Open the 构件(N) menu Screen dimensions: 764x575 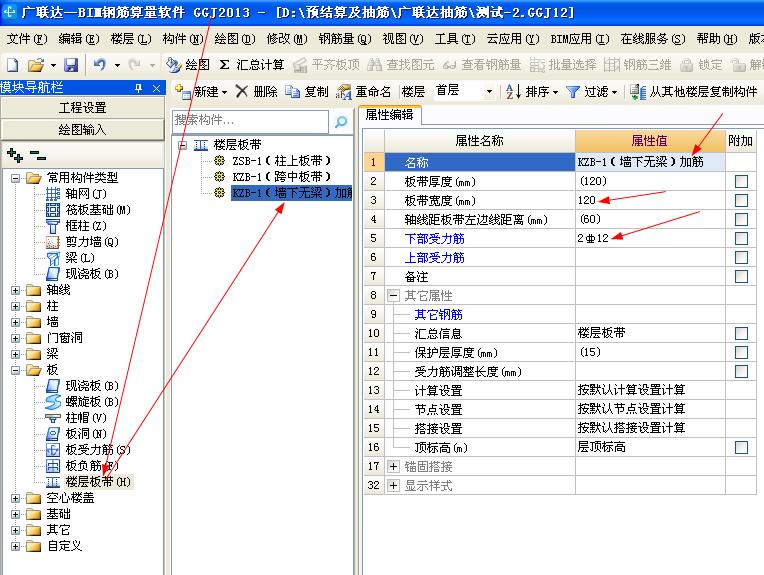[x=183, y=38]
